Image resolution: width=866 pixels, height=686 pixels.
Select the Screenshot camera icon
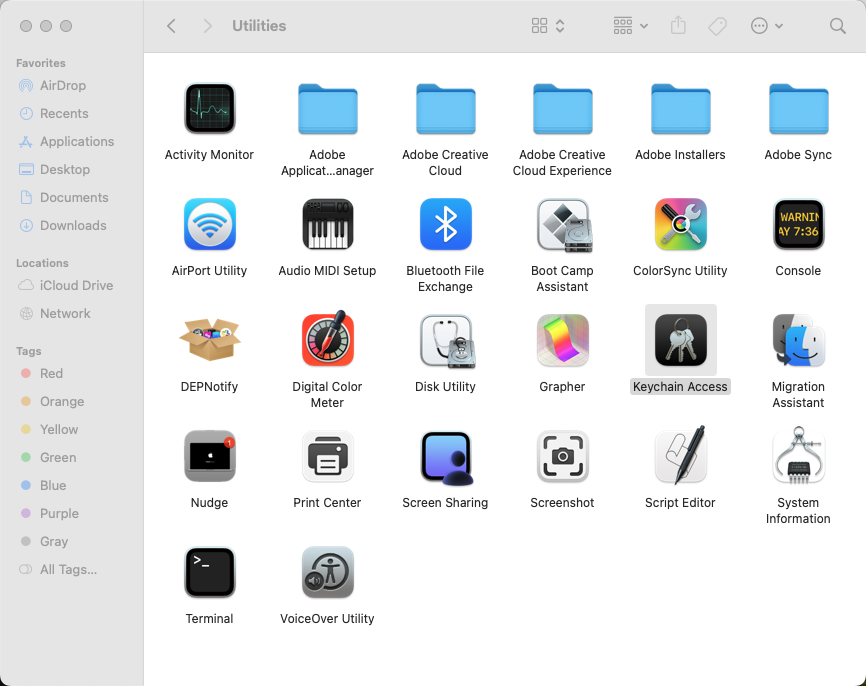click(562, 456)
